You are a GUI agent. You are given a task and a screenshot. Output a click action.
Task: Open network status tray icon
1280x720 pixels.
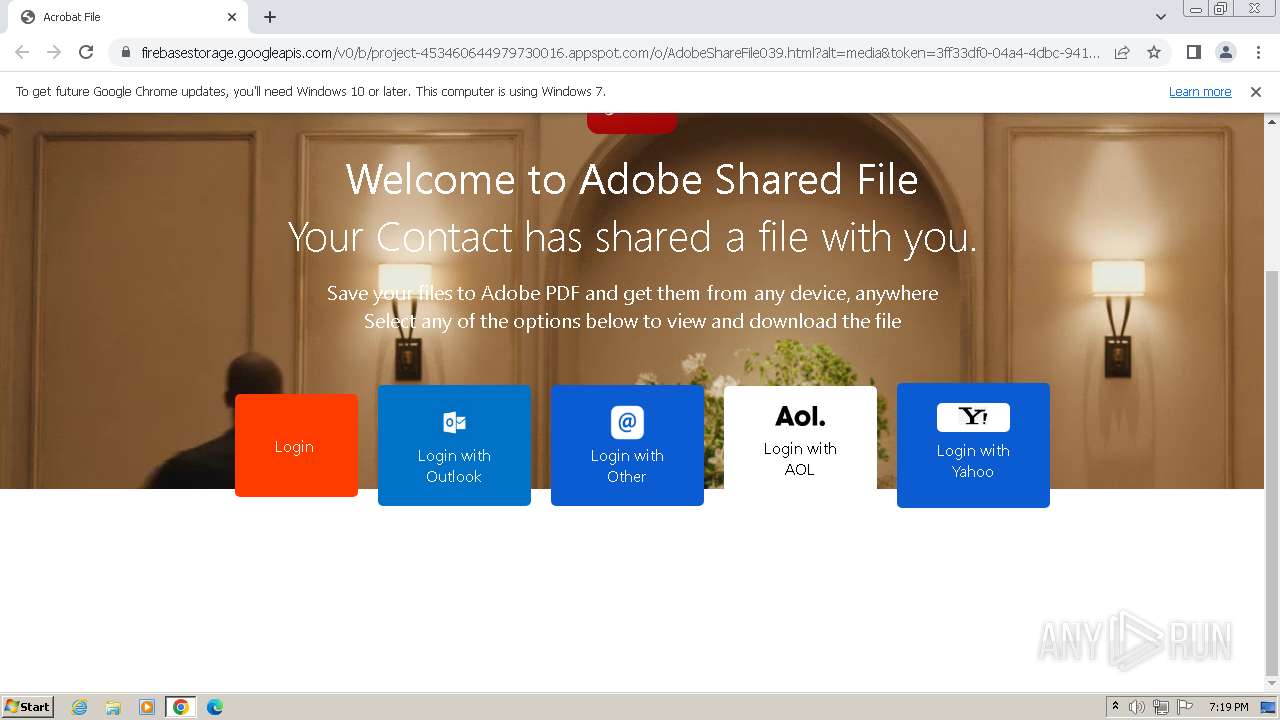coord(1161,707)
